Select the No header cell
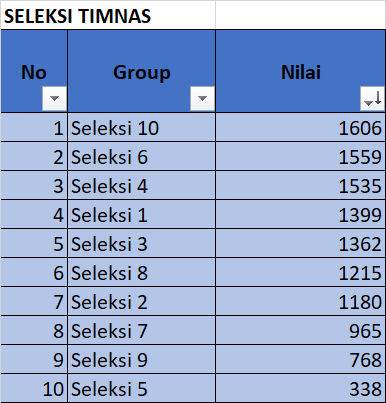The height and width of the screenshot is (403, 386). tap(34, 71)
